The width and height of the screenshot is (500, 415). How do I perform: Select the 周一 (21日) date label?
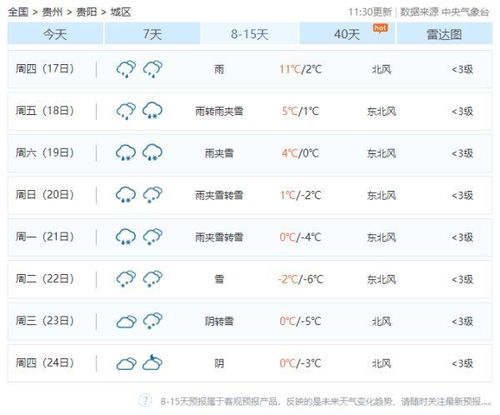pyautogui.click(x=45, y=237)
